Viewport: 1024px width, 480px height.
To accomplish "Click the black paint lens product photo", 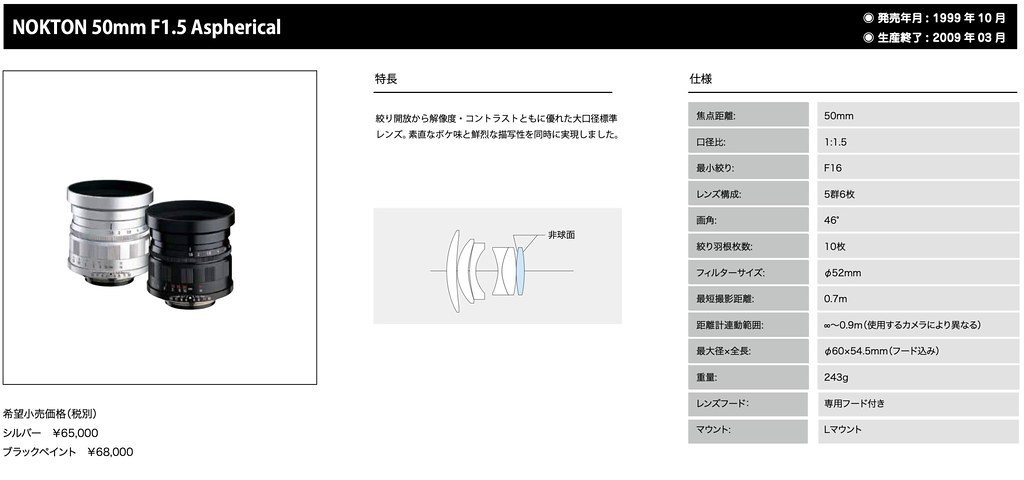I will [x=190, y=254].
